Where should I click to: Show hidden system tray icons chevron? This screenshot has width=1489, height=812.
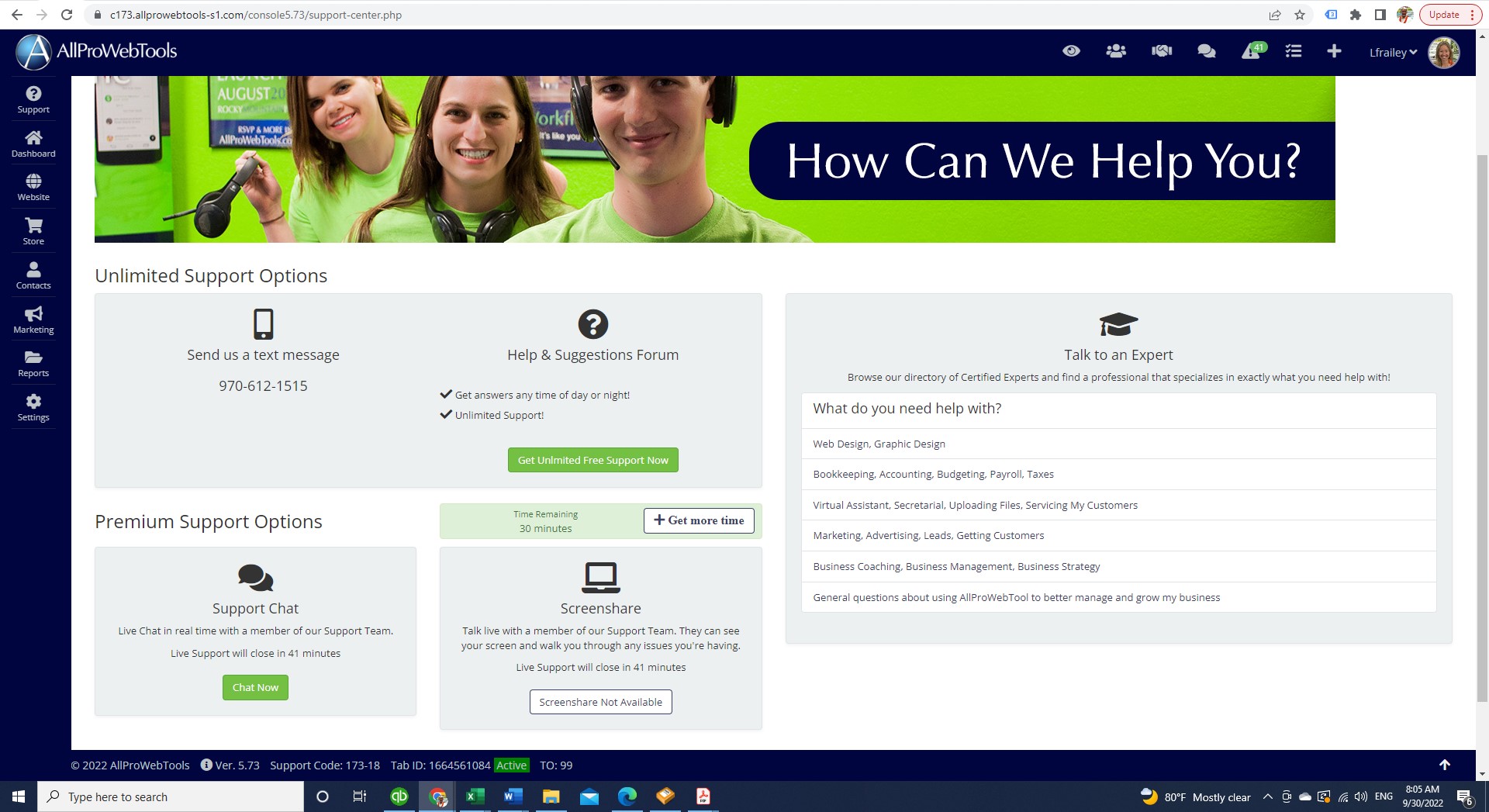click(x=1267, y=796)
